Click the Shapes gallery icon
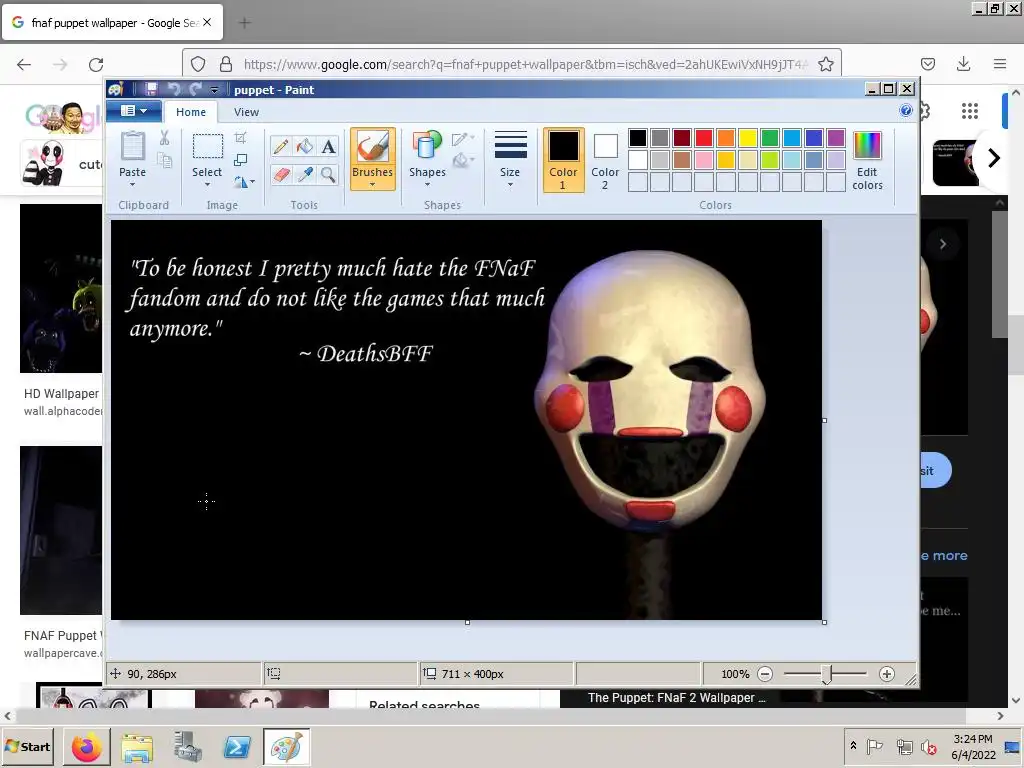The width and height of the screenshot is (1024, 768). tap(427, 145)
